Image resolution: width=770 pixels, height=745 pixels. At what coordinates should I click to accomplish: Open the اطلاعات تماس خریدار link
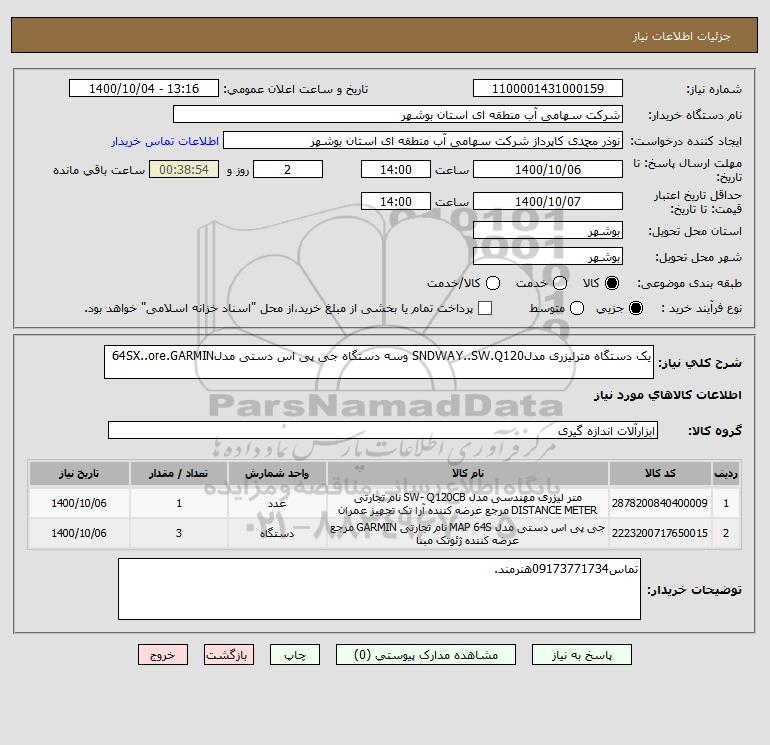(x=165, y=141)
